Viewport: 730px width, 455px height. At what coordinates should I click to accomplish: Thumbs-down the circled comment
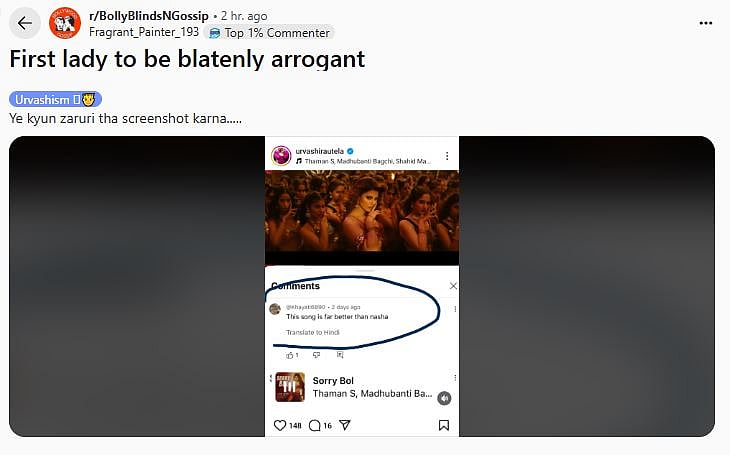click(317, 355)
